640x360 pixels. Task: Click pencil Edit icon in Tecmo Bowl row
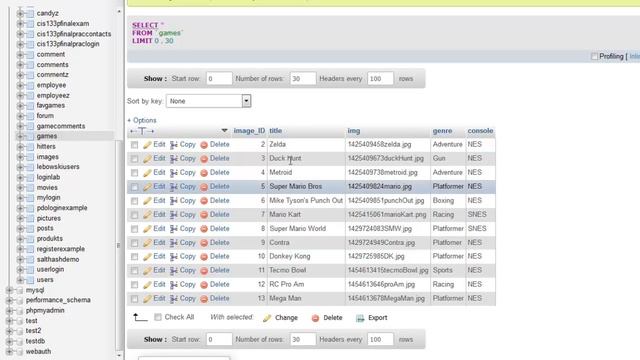click(147, 271)
